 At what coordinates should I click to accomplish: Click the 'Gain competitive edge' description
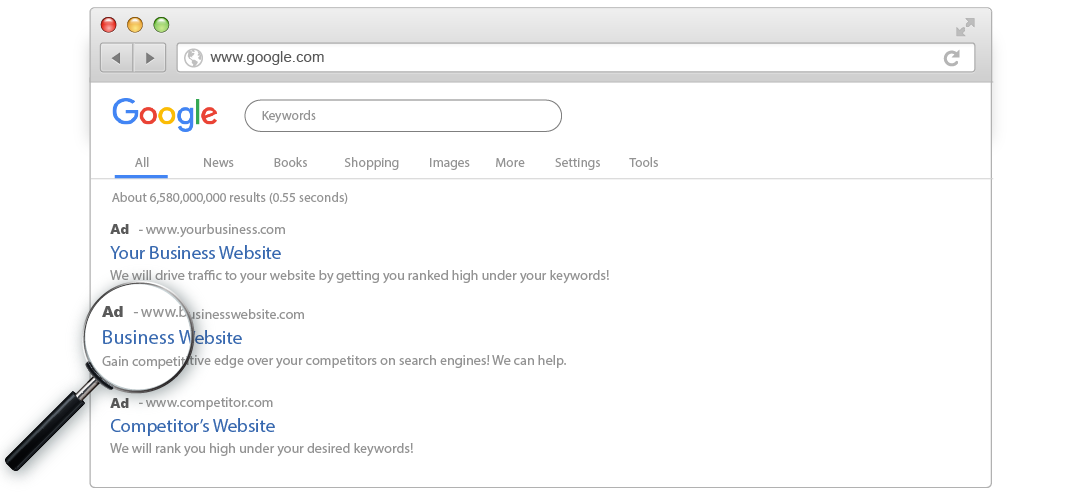click(x=334, y=361)
